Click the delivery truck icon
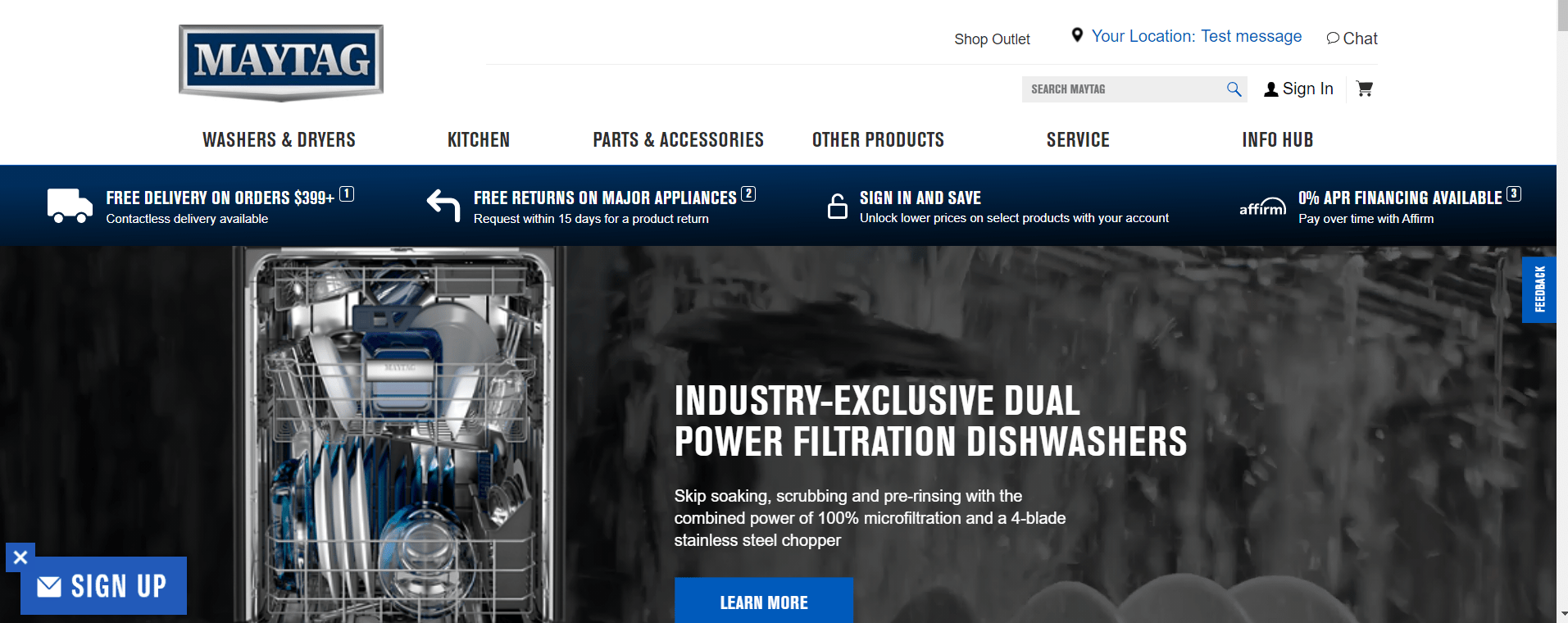Viewport: 1568px width, 623px height. [70, 206]
